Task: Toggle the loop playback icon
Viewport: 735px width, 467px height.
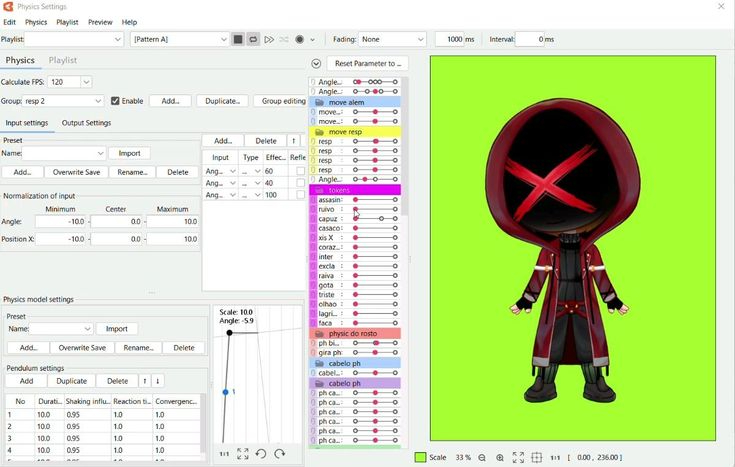Action: tap(253, 40)
